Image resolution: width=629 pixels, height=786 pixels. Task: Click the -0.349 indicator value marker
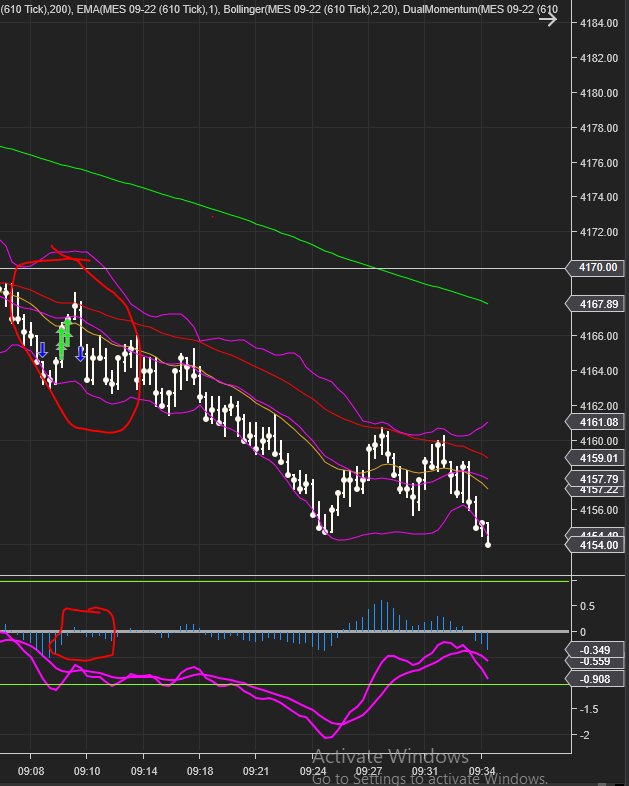pyautogui.click(x=594, y=650)
